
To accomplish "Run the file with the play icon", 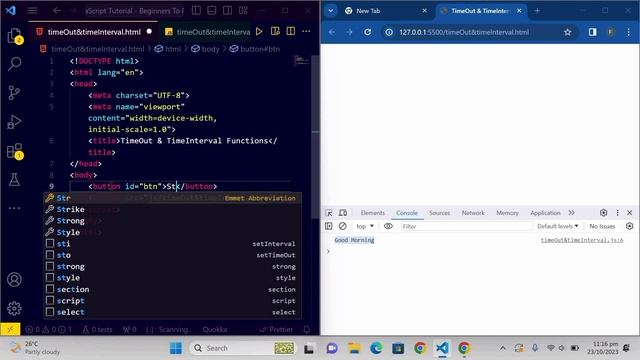I will [x=259, y=31].
